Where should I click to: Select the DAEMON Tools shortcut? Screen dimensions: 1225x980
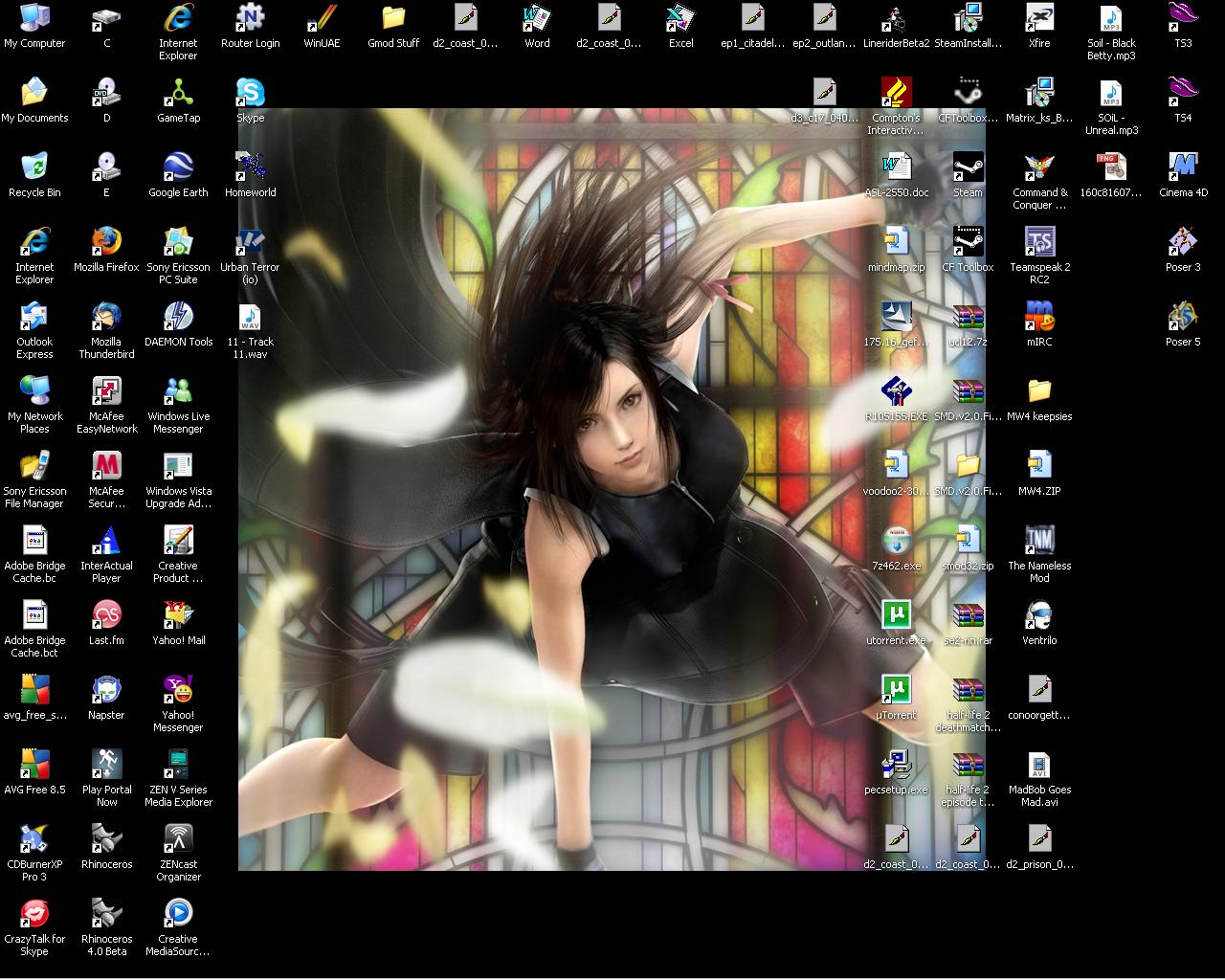(178, 316)
